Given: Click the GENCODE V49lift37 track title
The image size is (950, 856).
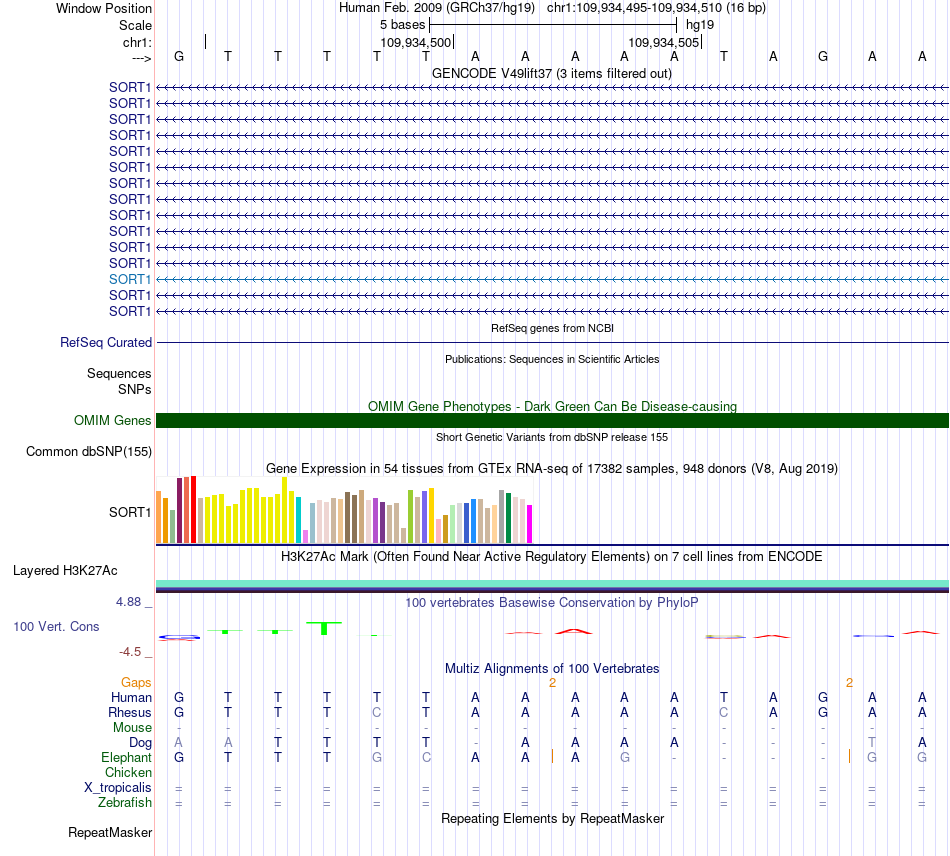Looking at the screenshot, I should point(552,74).
